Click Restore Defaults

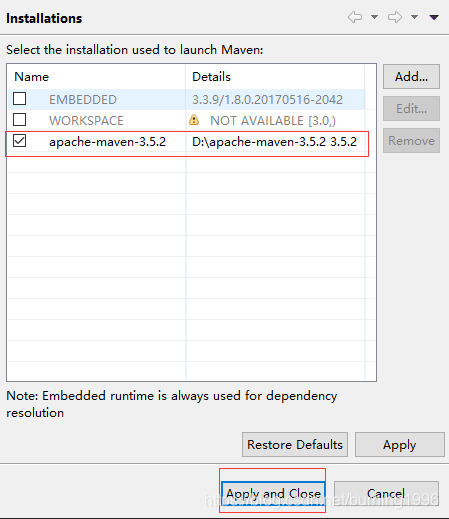(x=295, y=445)
